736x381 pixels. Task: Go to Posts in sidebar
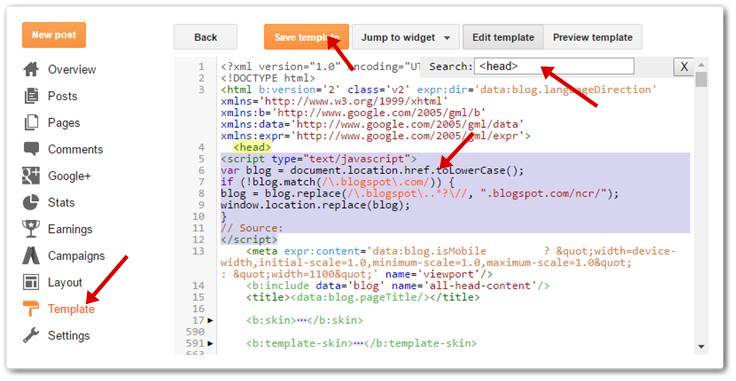62,96
